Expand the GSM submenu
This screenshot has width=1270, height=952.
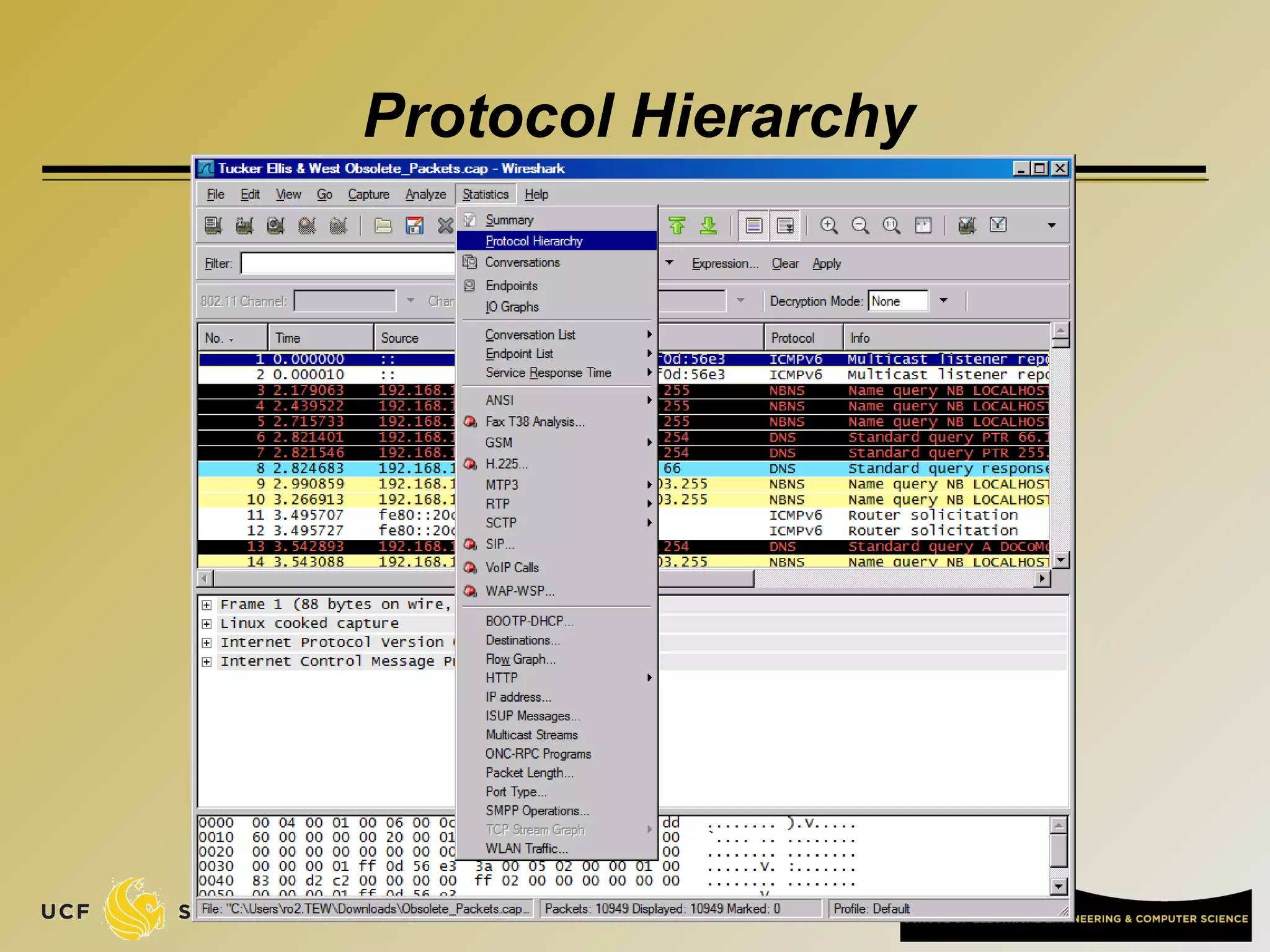click(x=557, y=443)
